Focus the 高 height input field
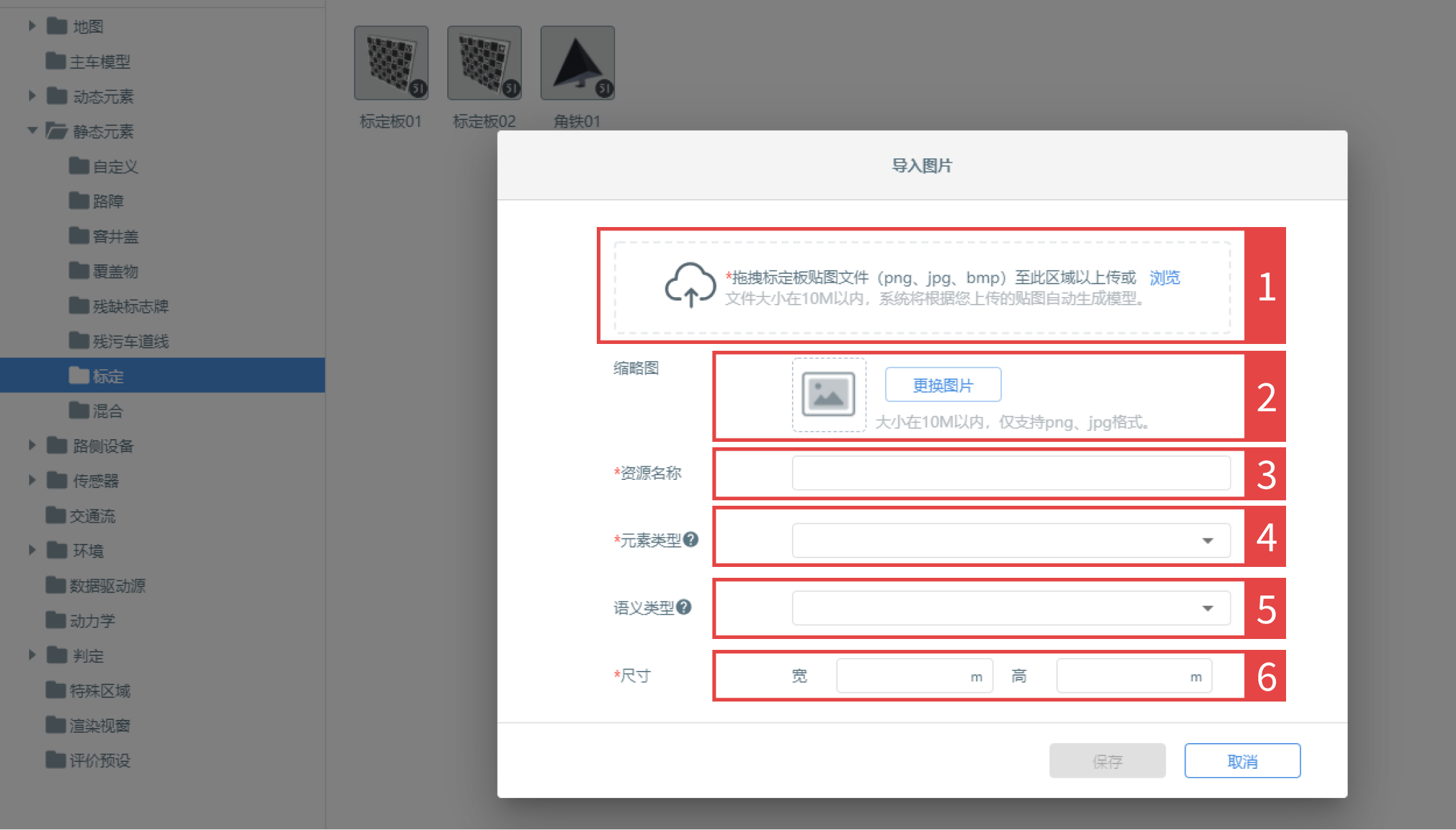1456x830 pixels. (1134, 676)
